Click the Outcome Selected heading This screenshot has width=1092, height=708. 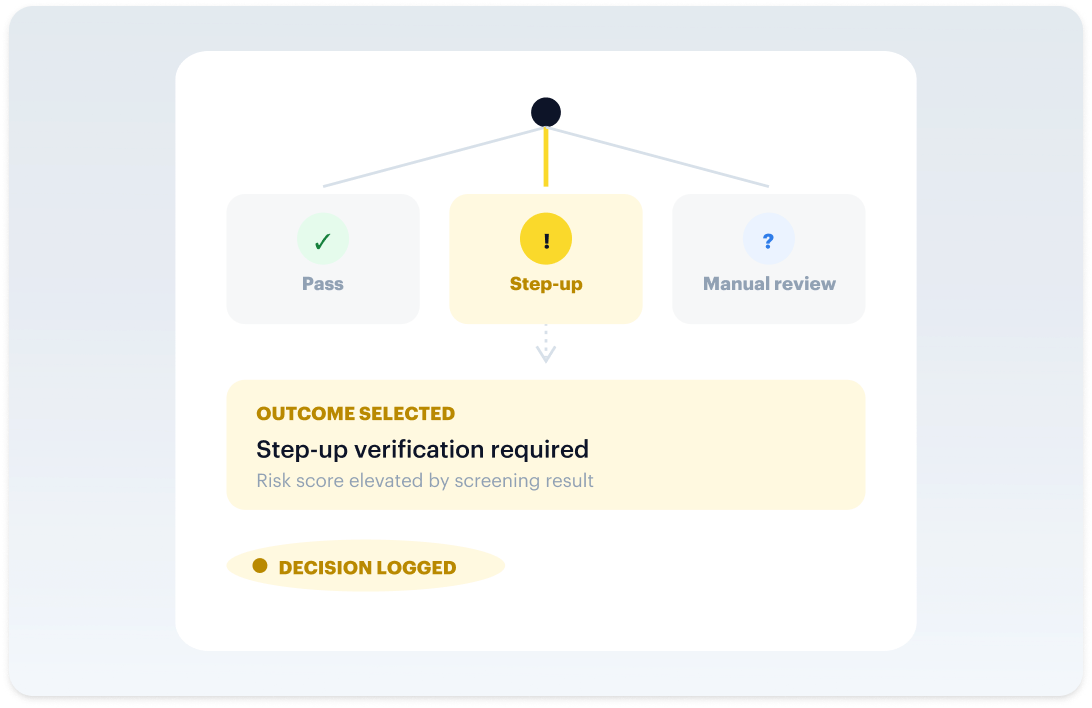tap(355, 414)
